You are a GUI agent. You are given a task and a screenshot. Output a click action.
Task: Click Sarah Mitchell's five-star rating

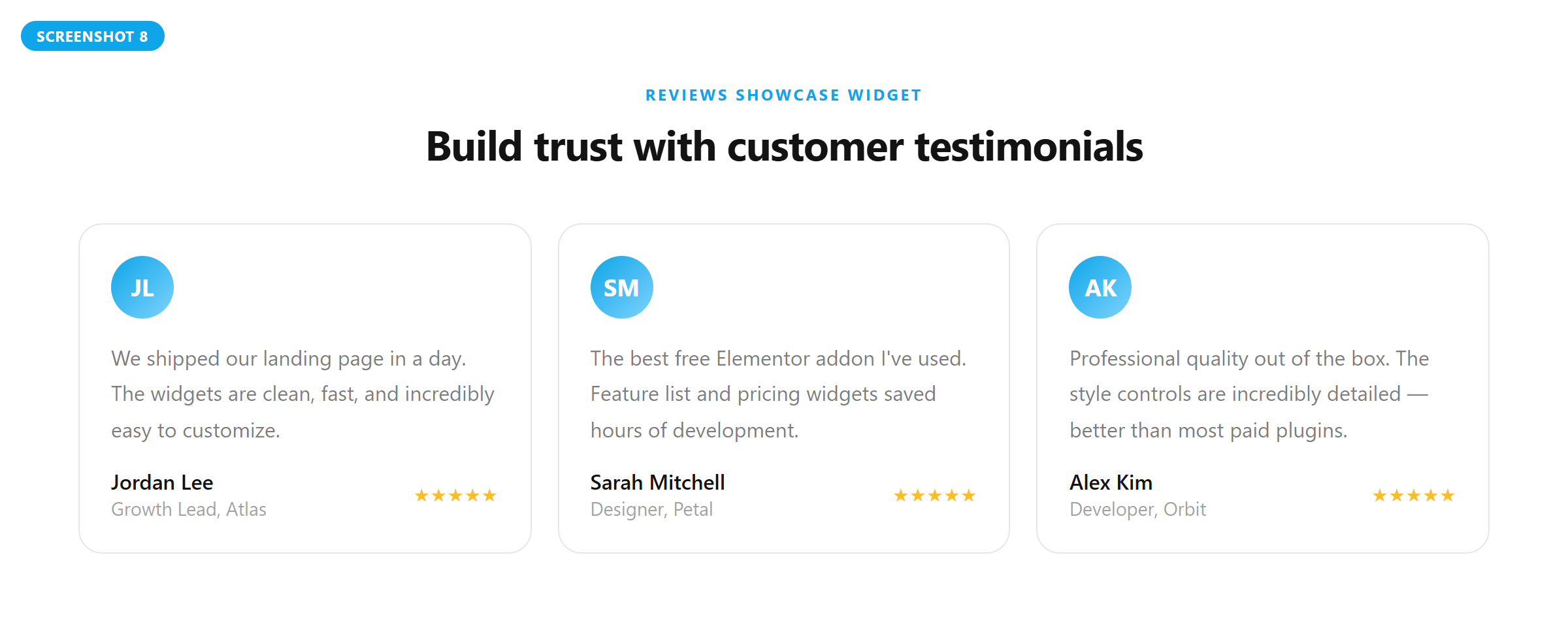(934, 496)
